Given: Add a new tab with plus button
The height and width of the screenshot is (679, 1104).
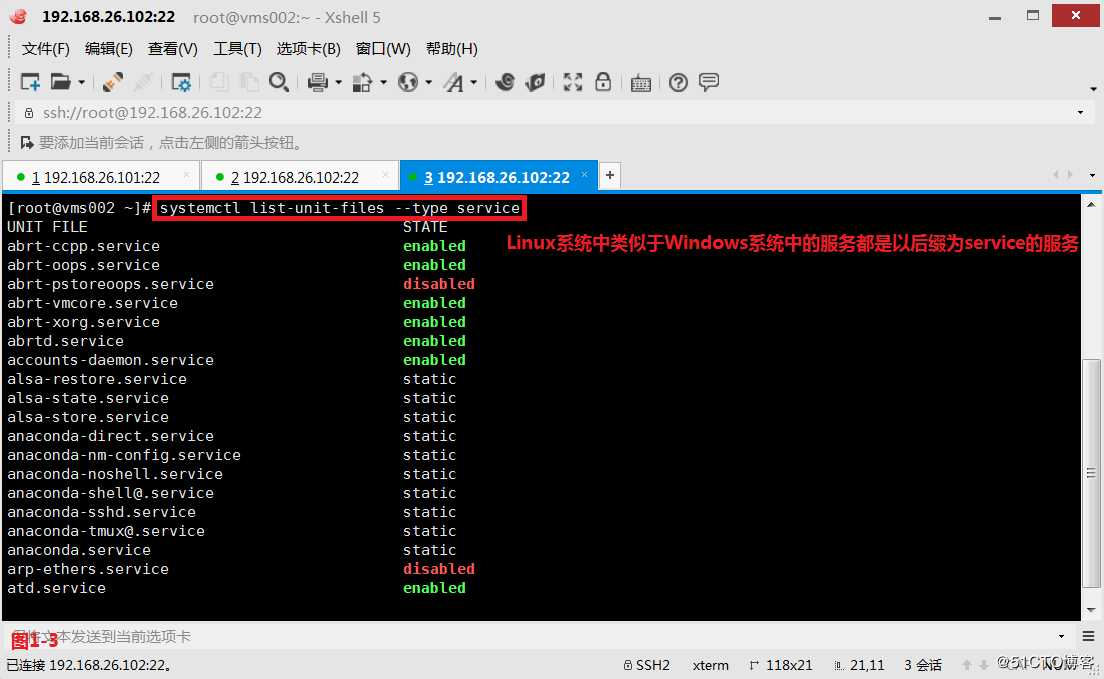Looking at the screenshot, I should [x=610, y=175].
